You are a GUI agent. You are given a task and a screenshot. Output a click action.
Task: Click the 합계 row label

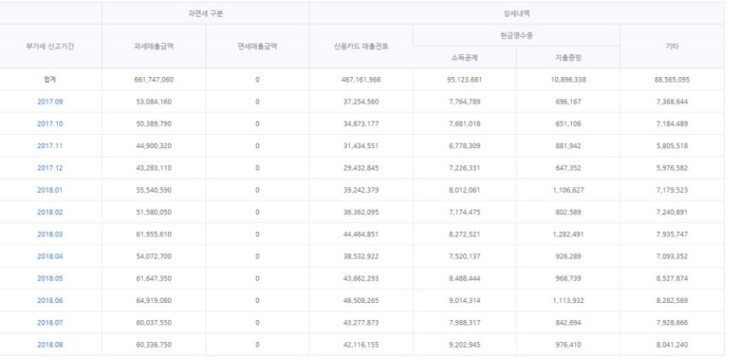(50, 80)
